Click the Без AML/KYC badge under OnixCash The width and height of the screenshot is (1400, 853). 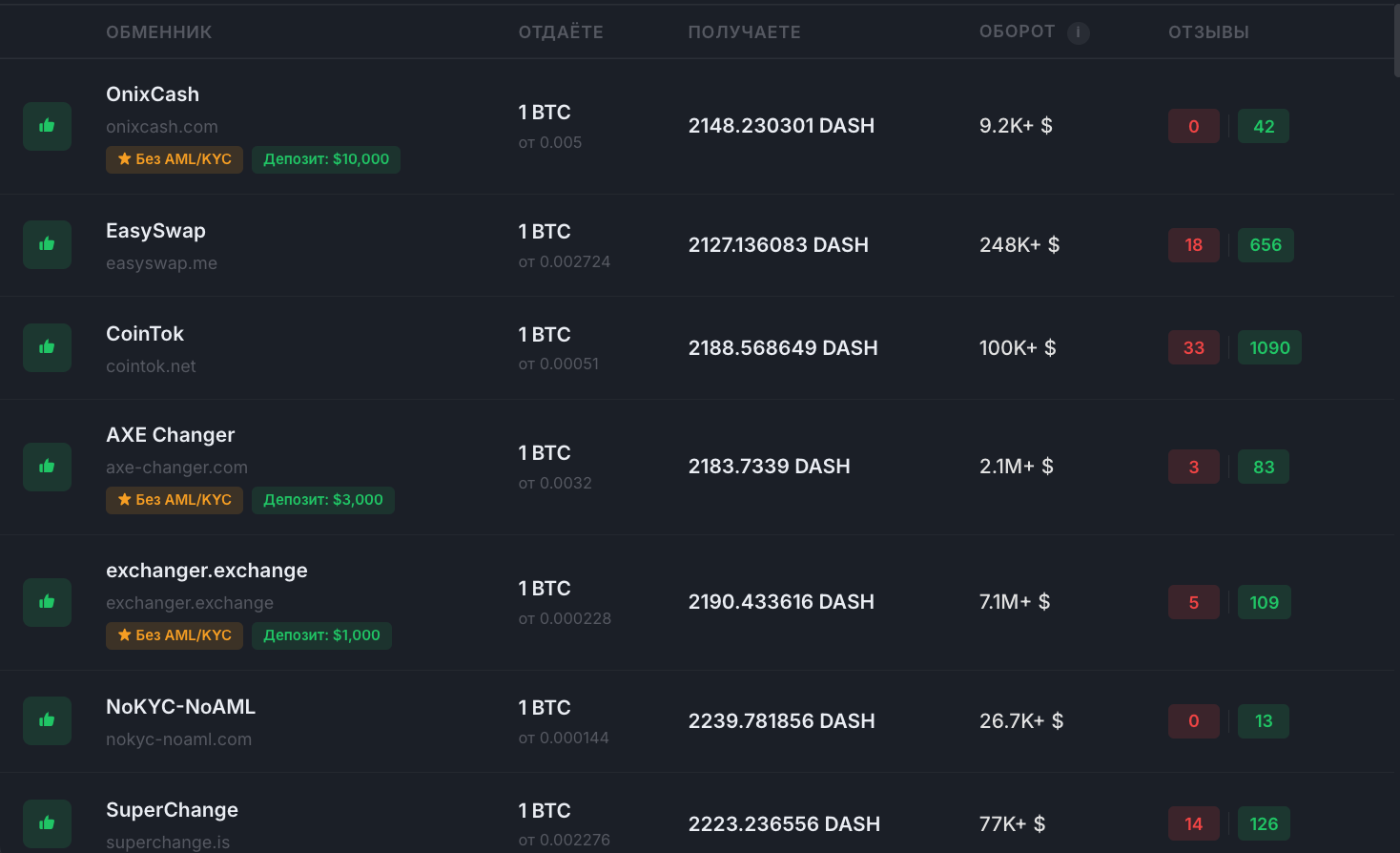tap(175, 159)
